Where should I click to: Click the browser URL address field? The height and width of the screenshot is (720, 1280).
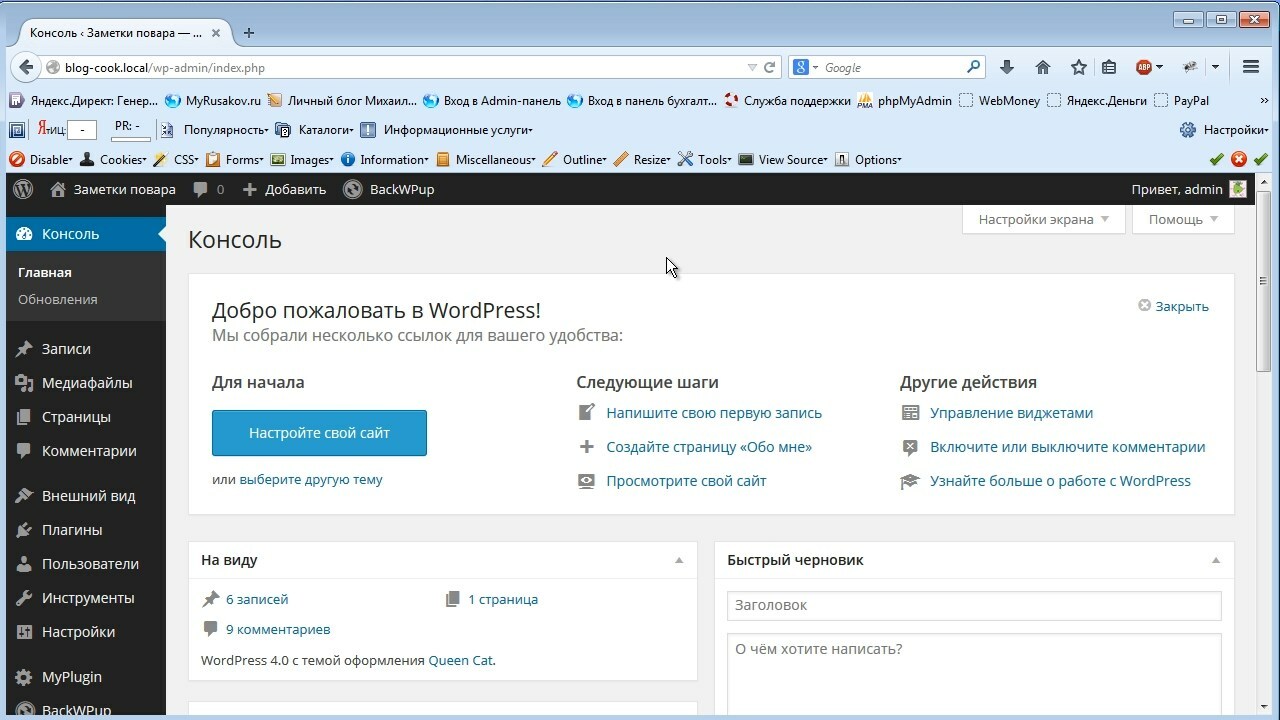click(x=400, y=67)
